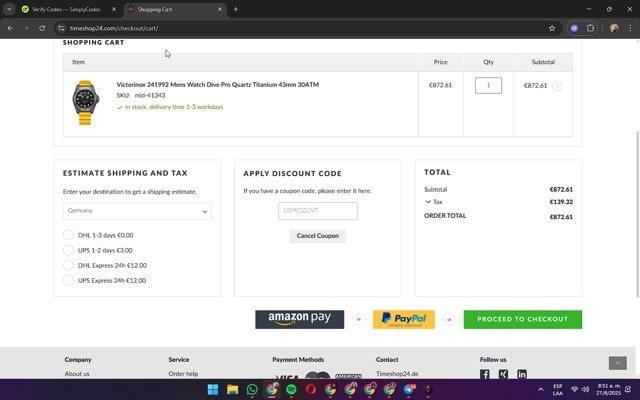
Task: Click the yellow Victorinox watch thumbnail
Action: point(85,102)
